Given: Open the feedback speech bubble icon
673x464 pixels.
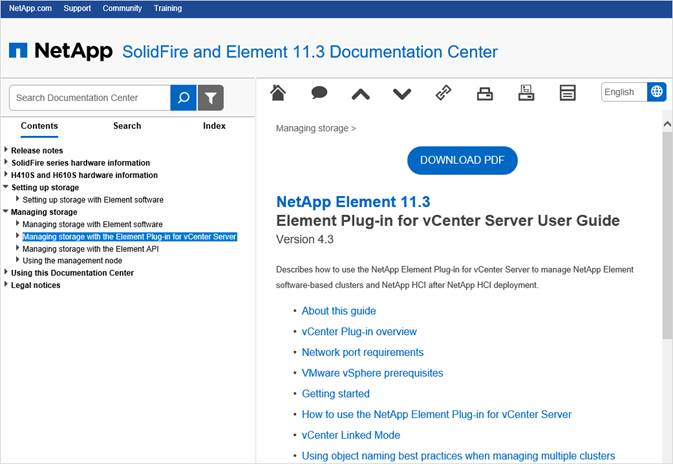Looking at the screenshot, I should point(319,92).
